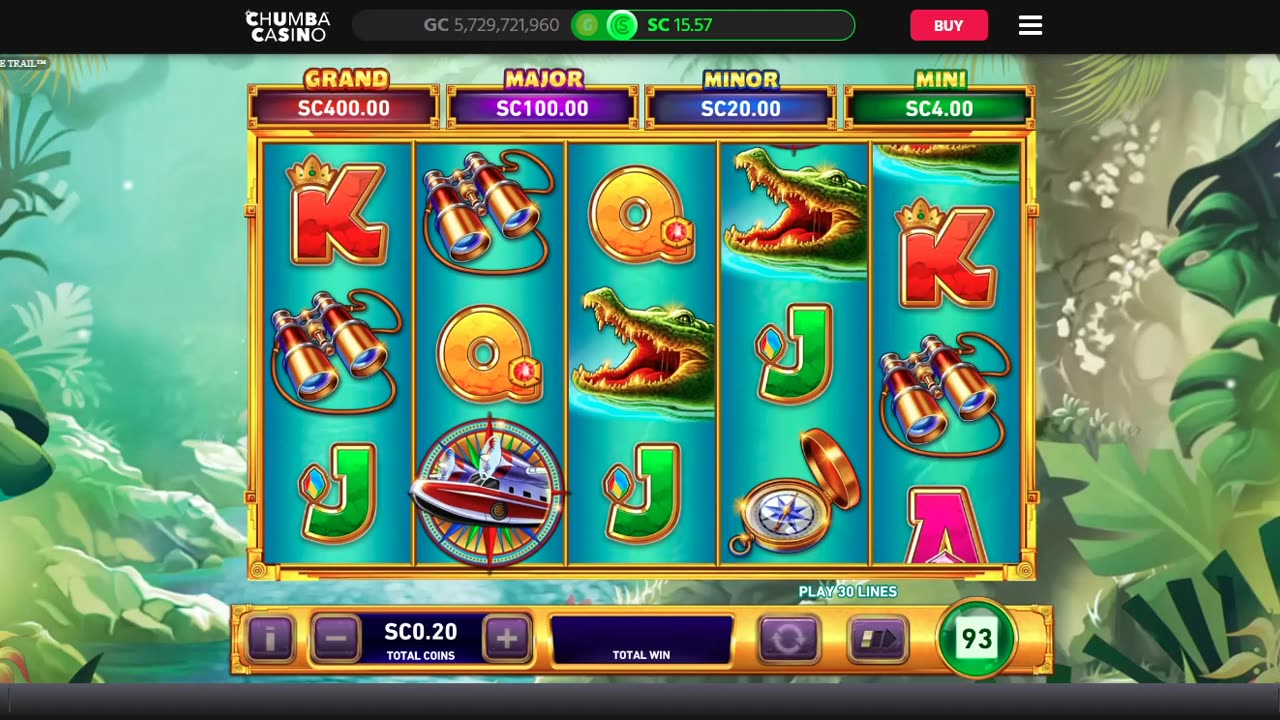Click the speedboat compass scatter symbol
This screenshot has width=1280, height=720.
(489, 491)
